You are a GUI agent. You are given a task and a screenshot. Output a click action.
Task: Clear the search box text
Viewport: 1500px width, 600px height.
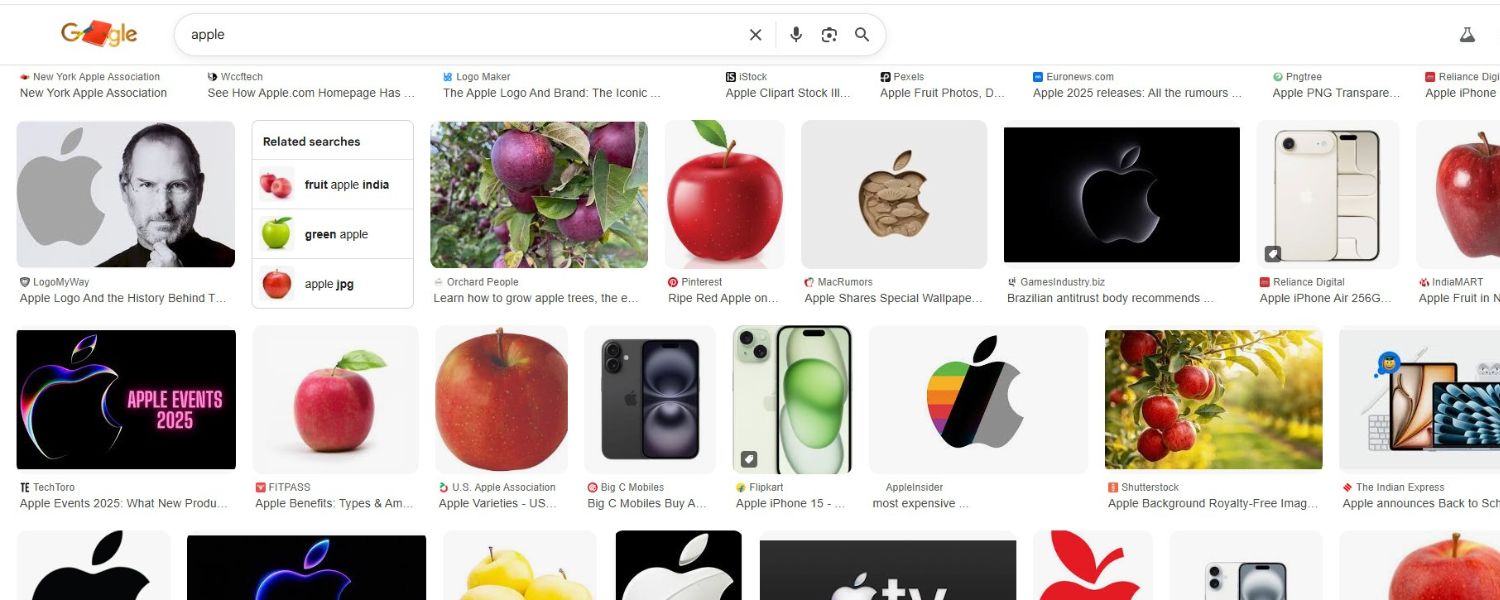(x=755, y=35)
